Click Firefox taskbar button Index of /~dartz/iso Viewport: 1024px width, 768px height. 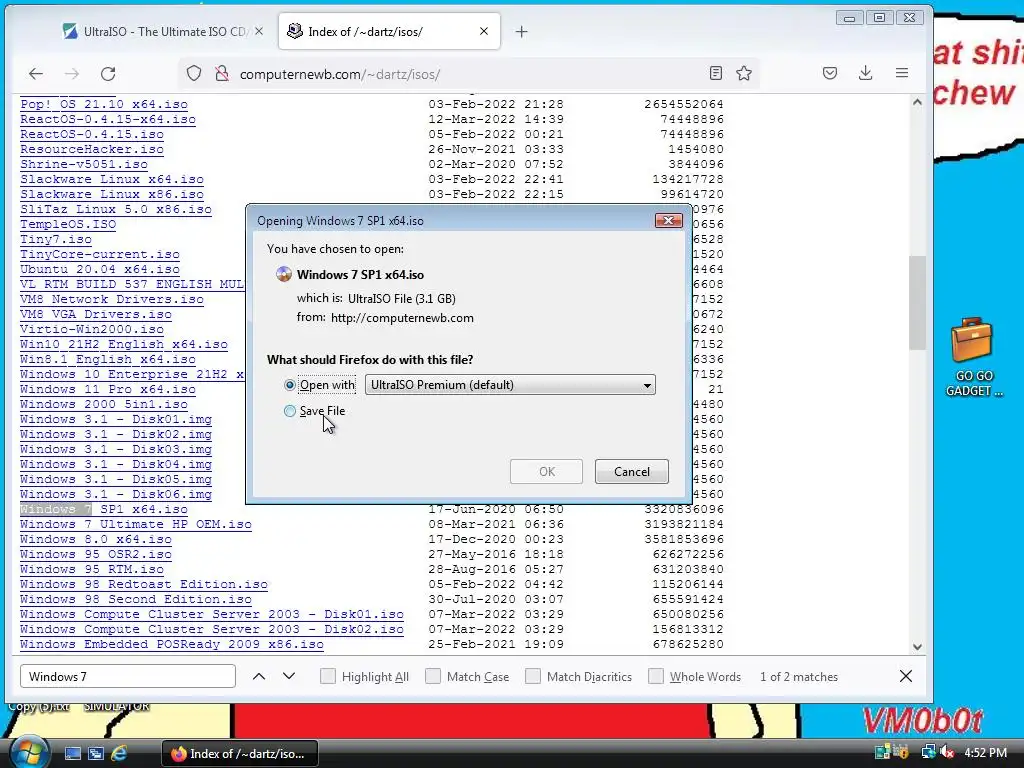click(240, 754)
